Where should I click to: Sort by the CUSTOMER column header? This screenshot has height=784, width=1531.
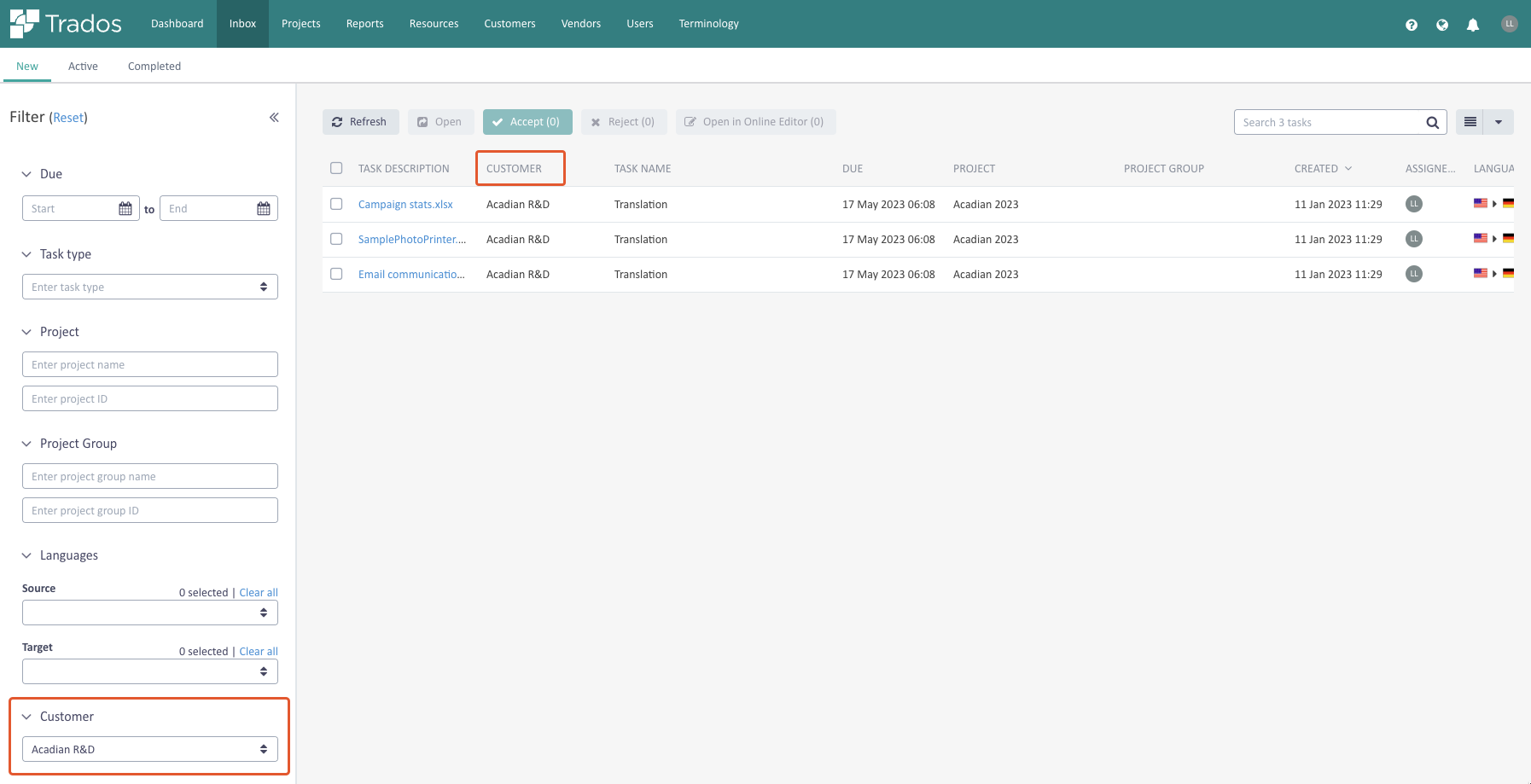514,169
